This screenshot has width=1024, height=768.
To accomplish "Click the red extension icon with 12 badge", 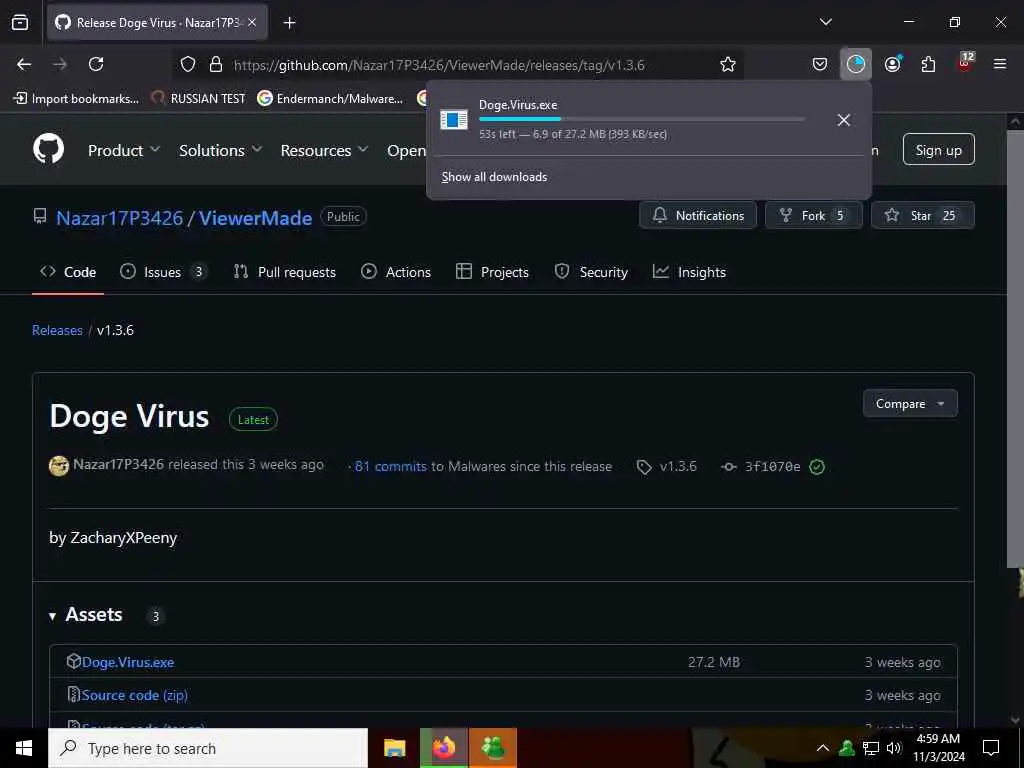I will coord(965,63).
